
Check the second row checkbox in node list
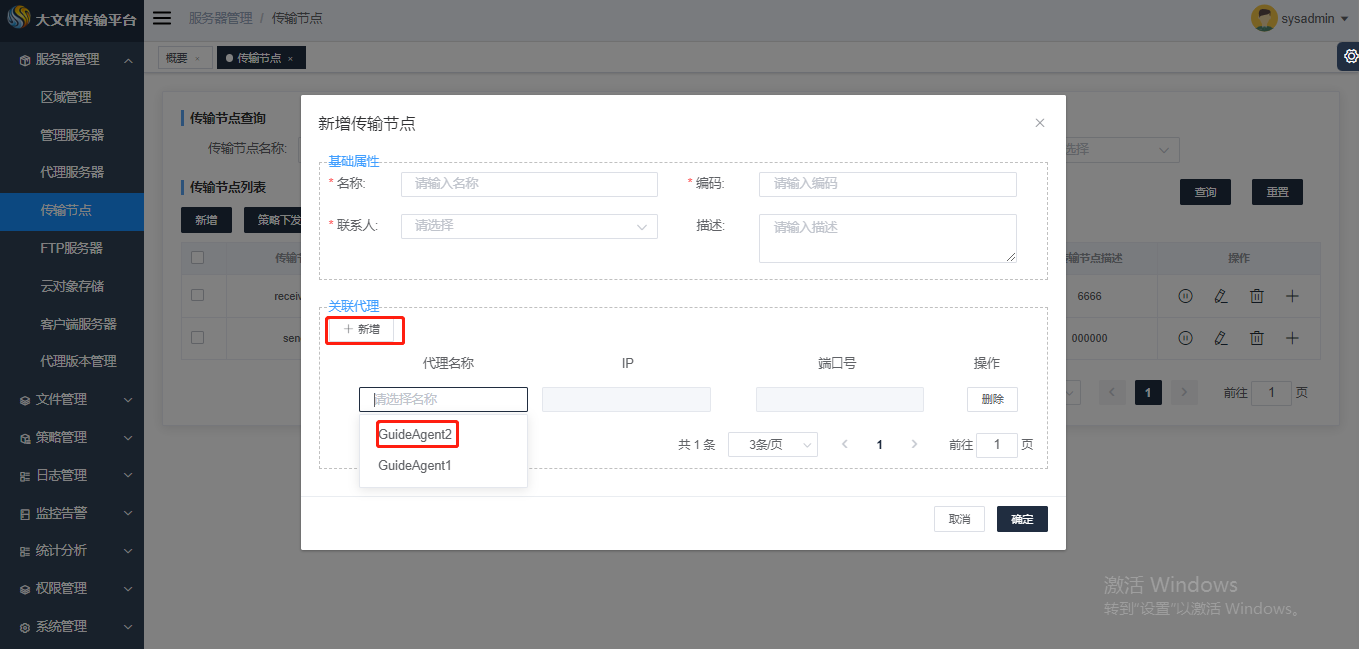(197, 338)
